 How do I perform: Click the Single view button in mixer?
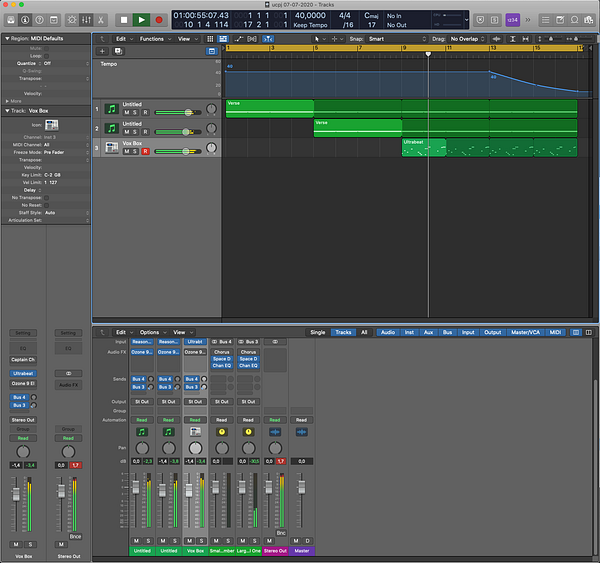(x=317, y=332)
